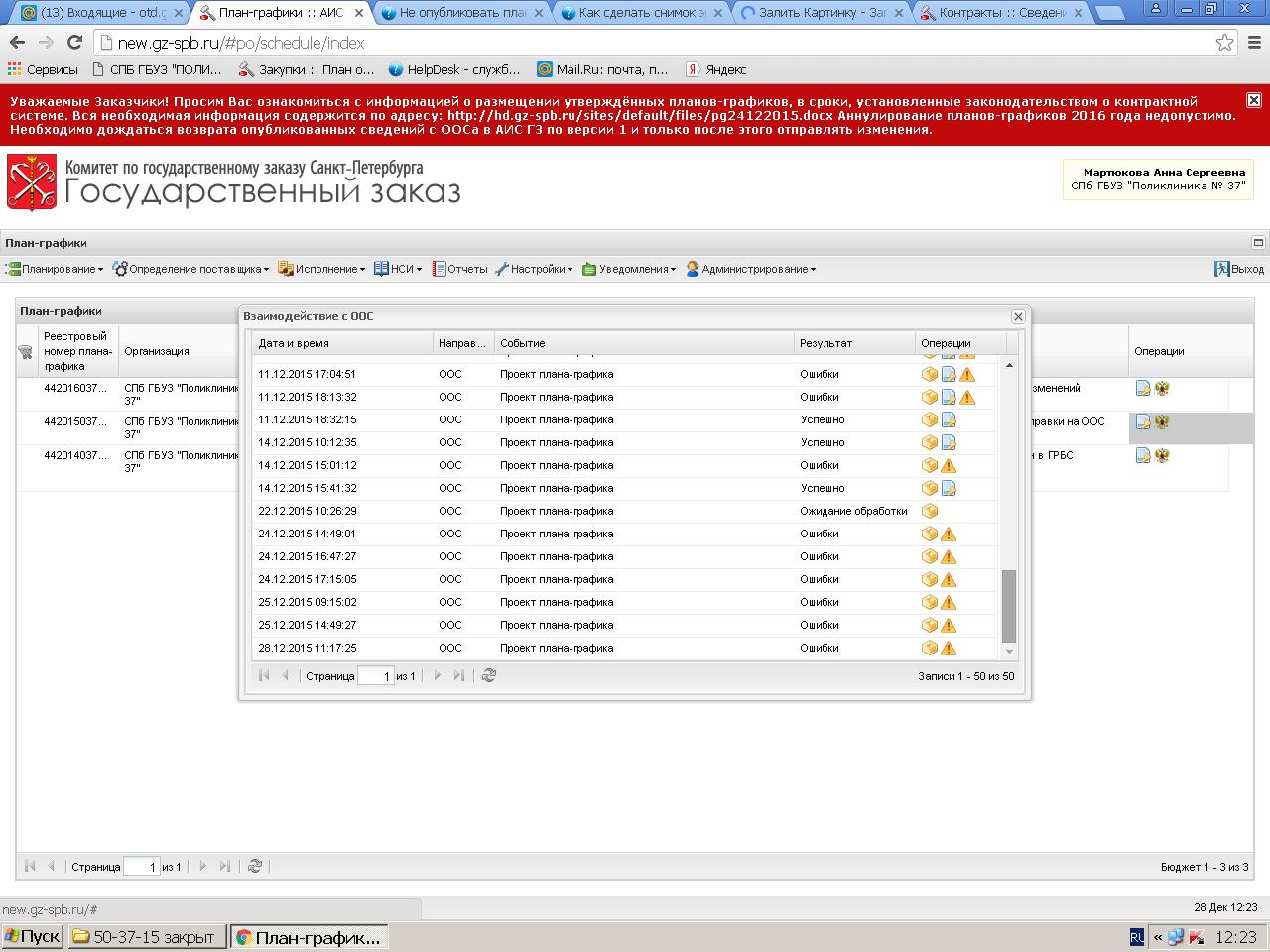This screenshot has width=1270, height=952.
Task: Click edit document icon for third plan row
Action: point(1143,456)
